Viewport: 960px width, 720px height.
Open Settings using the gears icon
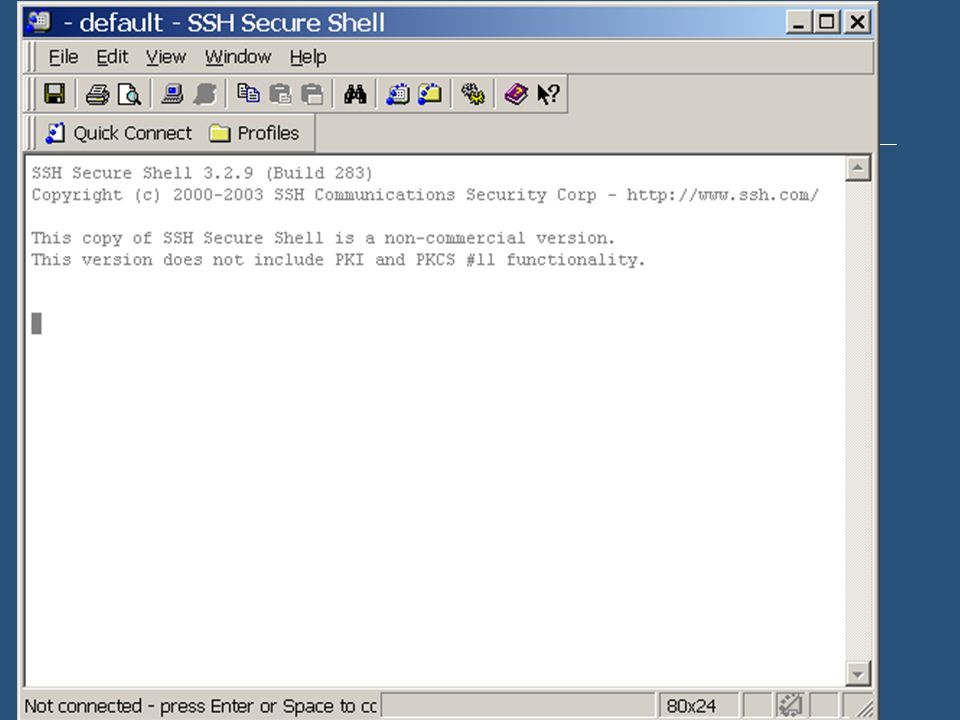473,94
